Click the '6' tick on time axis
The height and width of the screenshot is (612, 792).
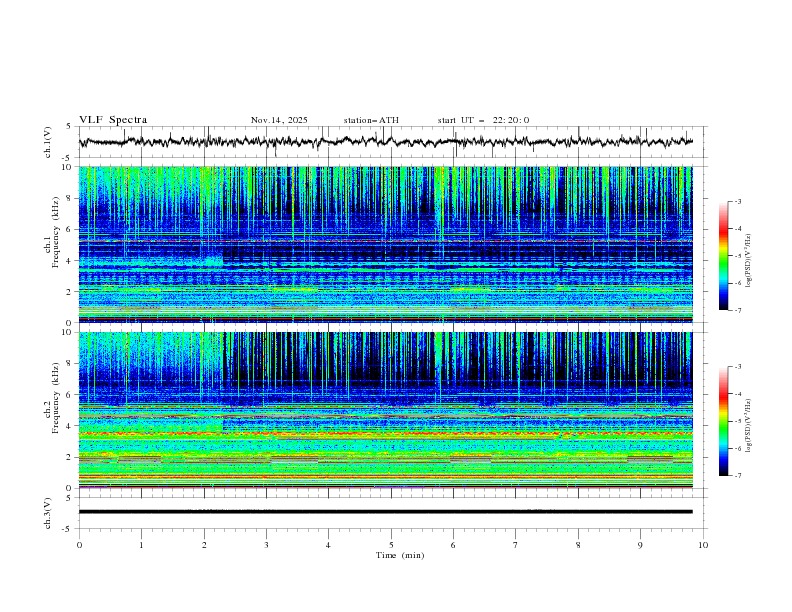tap(453, 545)
